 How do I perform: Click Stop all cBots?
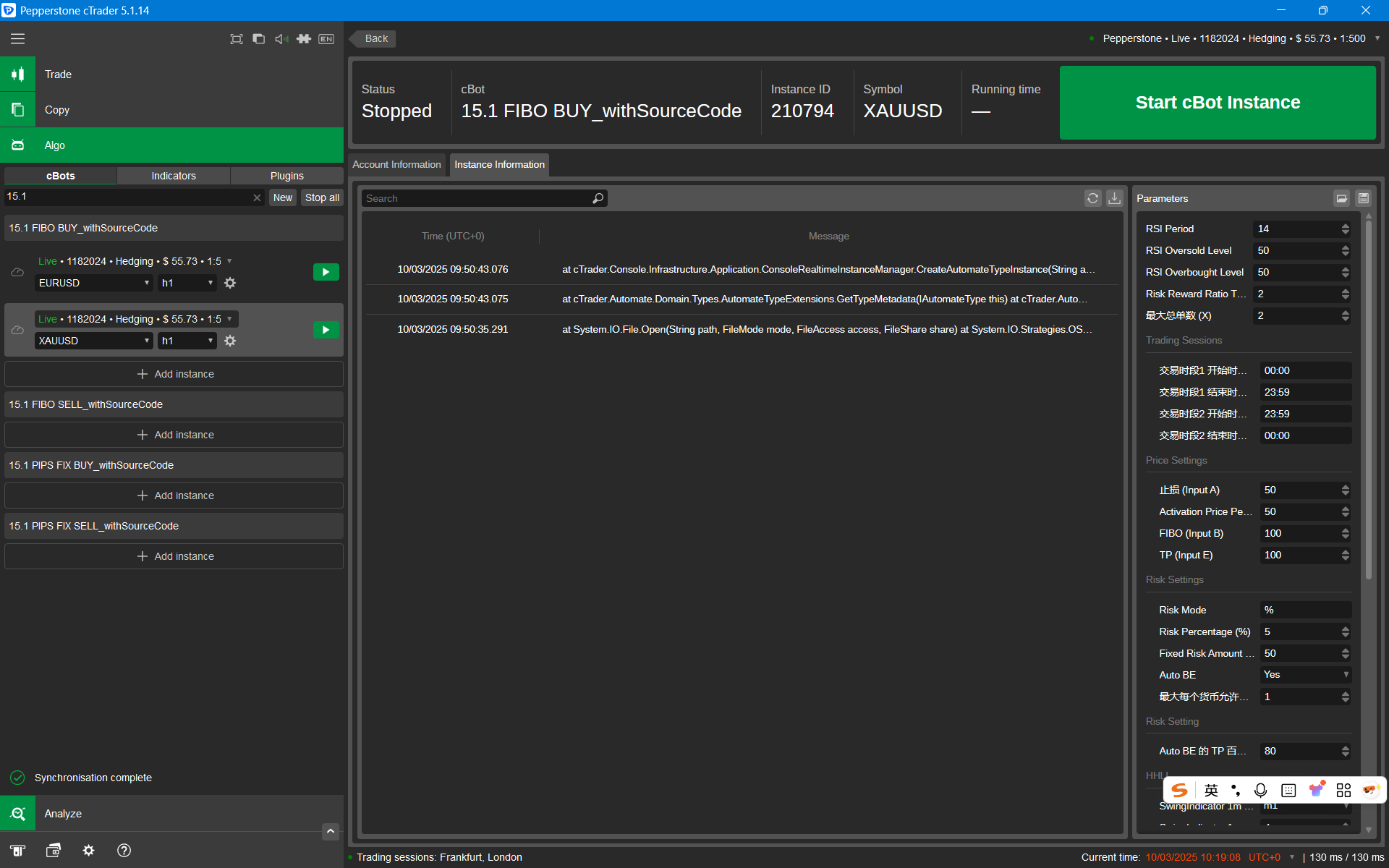(322, 197)
